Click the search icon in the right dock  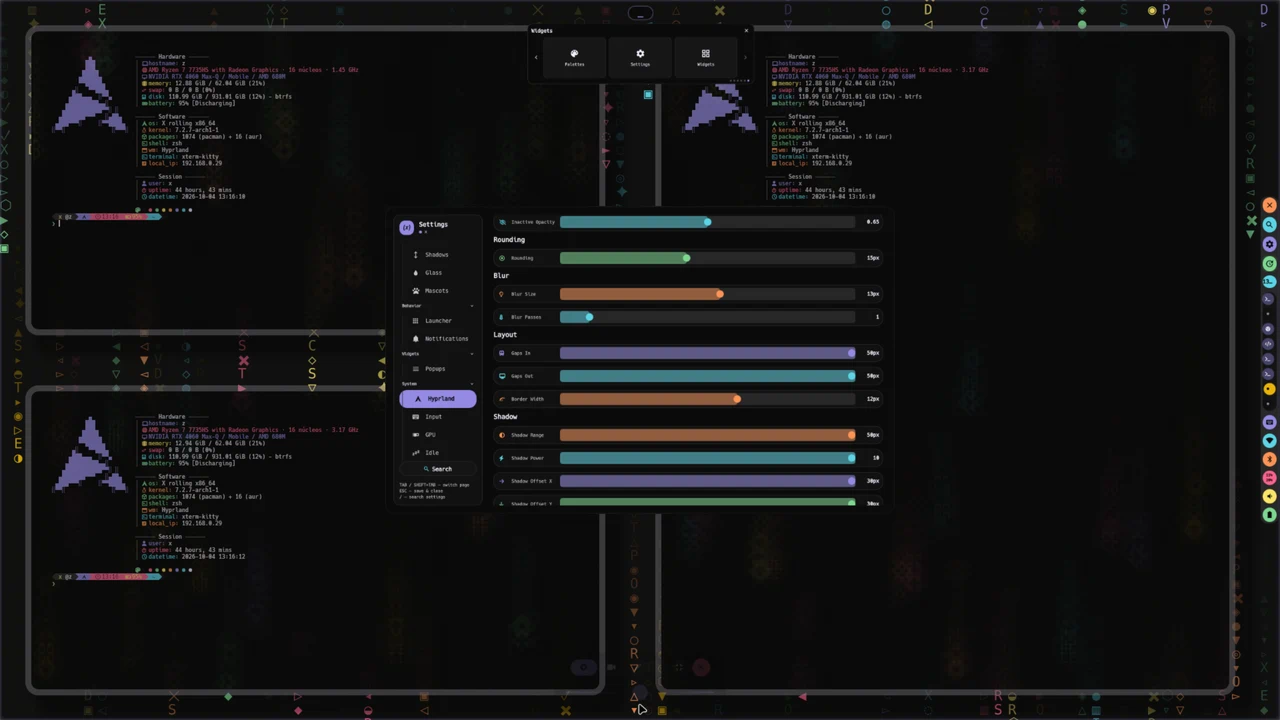(1269, 224)
